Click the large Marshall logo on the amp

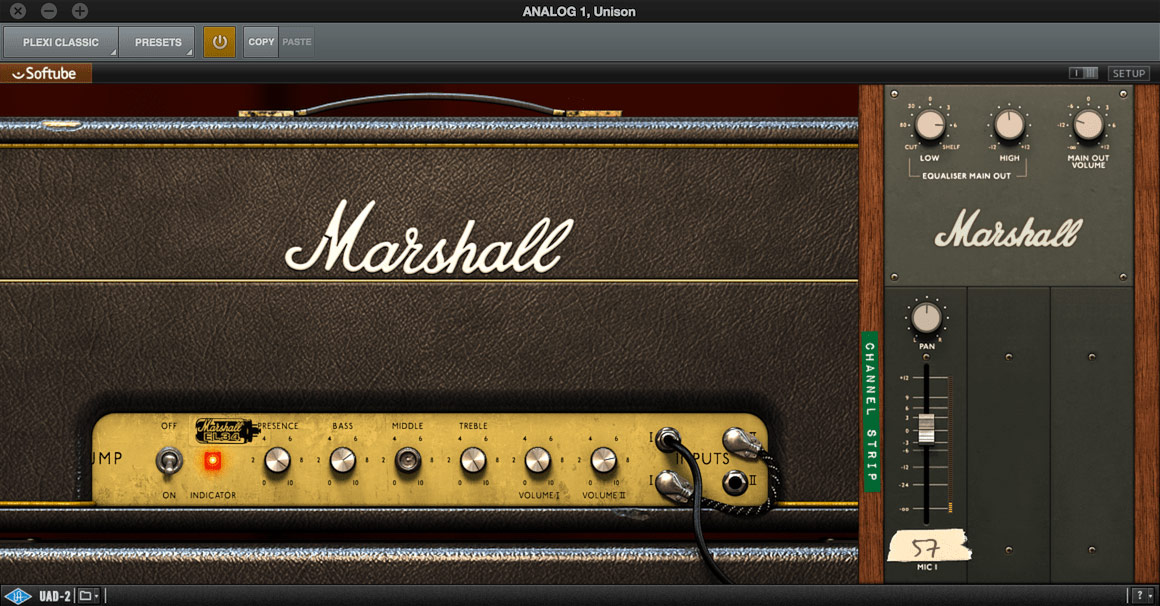[429, 238]
